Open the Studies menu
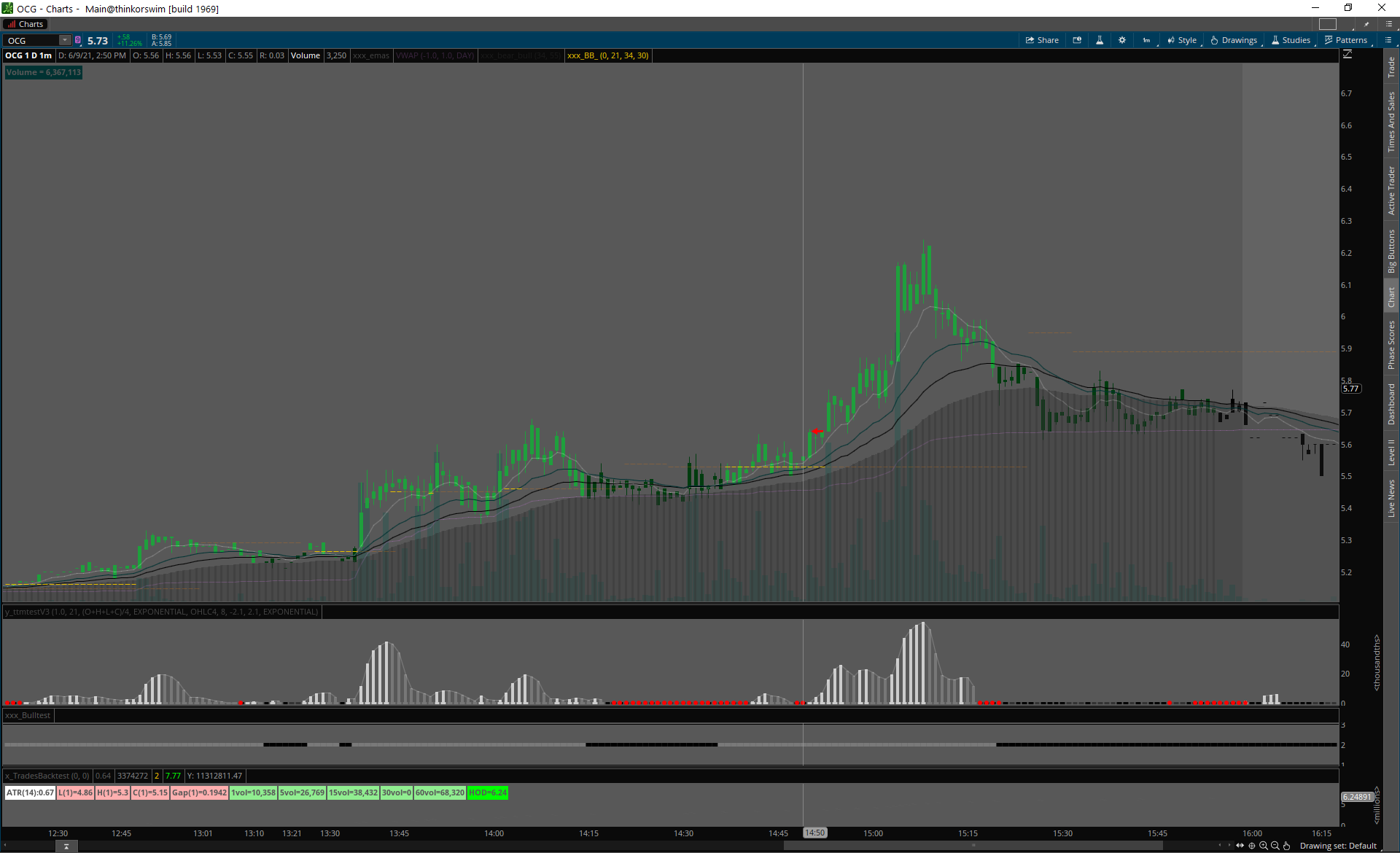The image size is (1400, 853). [1291, 40]
